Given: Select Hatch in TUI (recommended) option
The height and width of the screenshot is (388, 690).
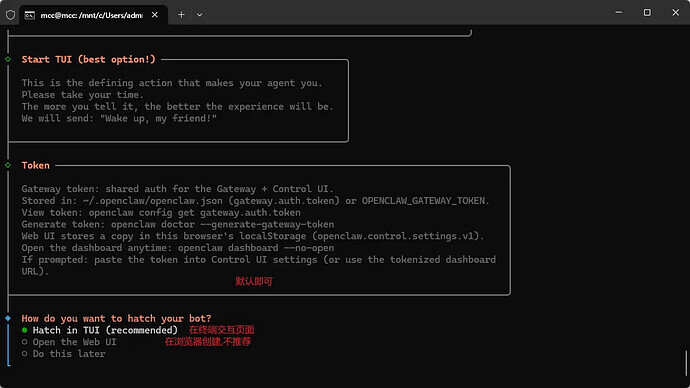Looking at the screenshot, I should (100, 330).
